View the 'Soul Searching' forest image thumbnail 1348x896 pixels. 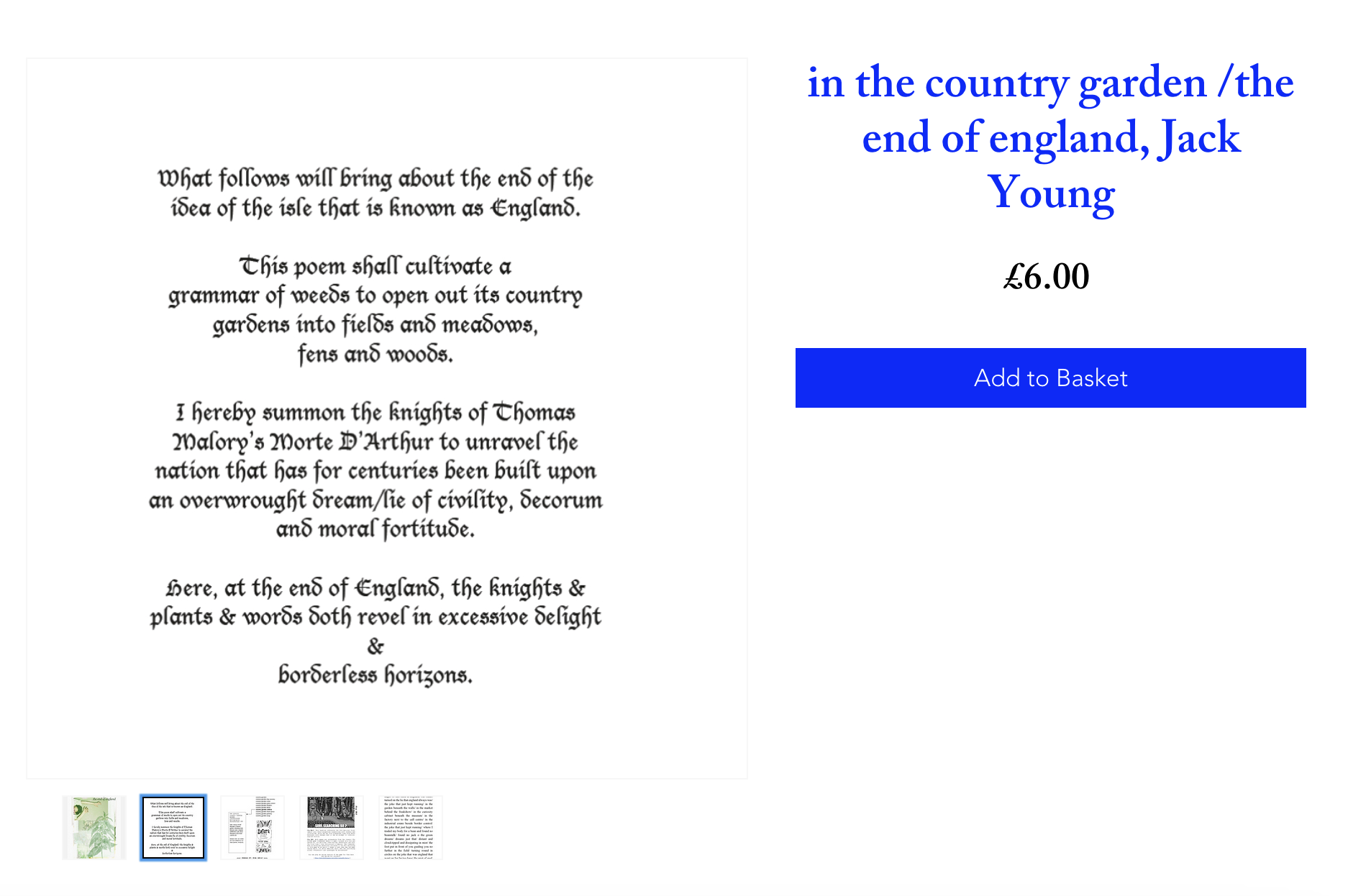point(332,827)
